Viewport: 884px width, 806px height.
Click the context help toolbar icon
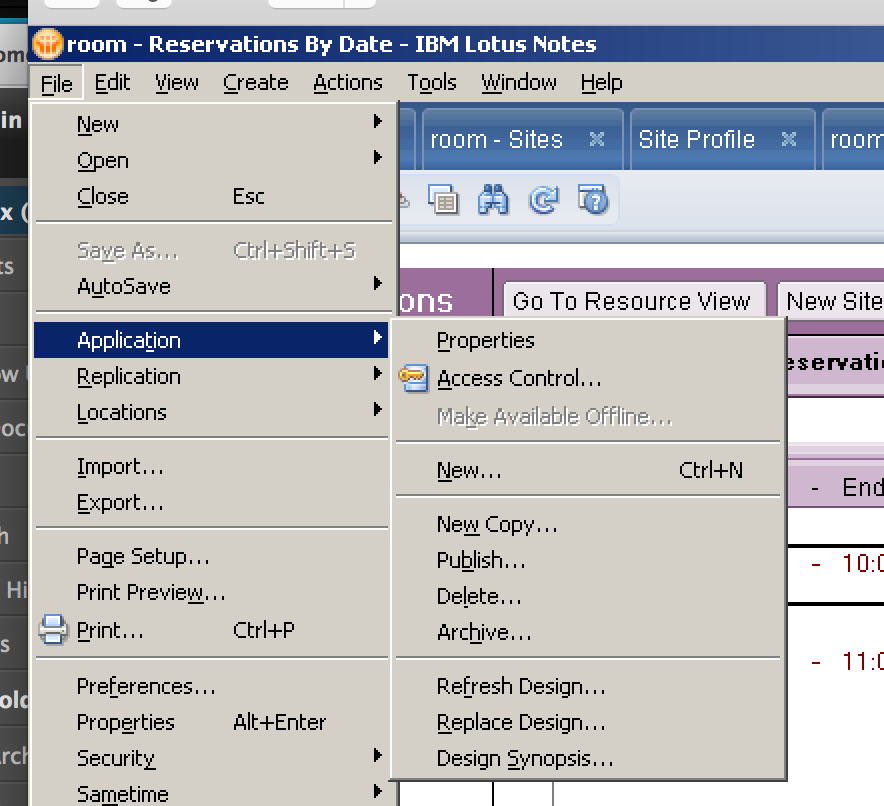click(x=593, y=200)
